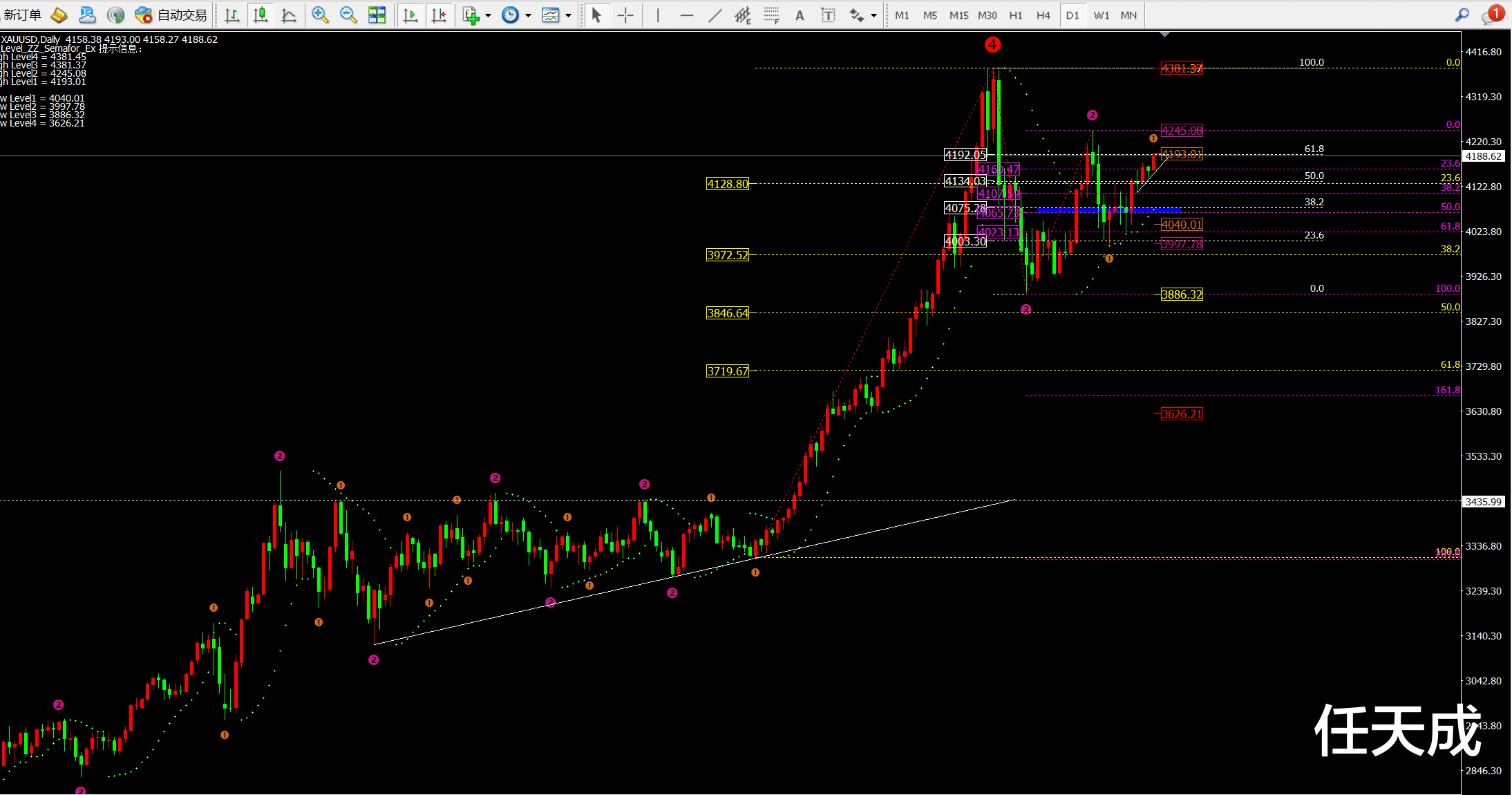Switch chart to candlestick mode
Image resolution: width=1512 pixels, height=795 pixels.
coord(261,15)
